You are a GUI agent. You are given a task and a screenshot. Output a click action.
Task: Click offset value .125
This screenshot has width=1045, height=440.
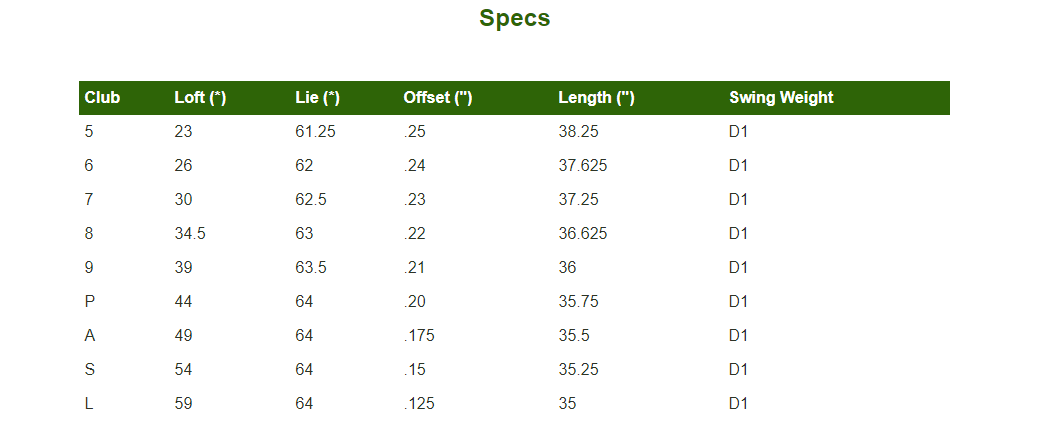point(419,403)
